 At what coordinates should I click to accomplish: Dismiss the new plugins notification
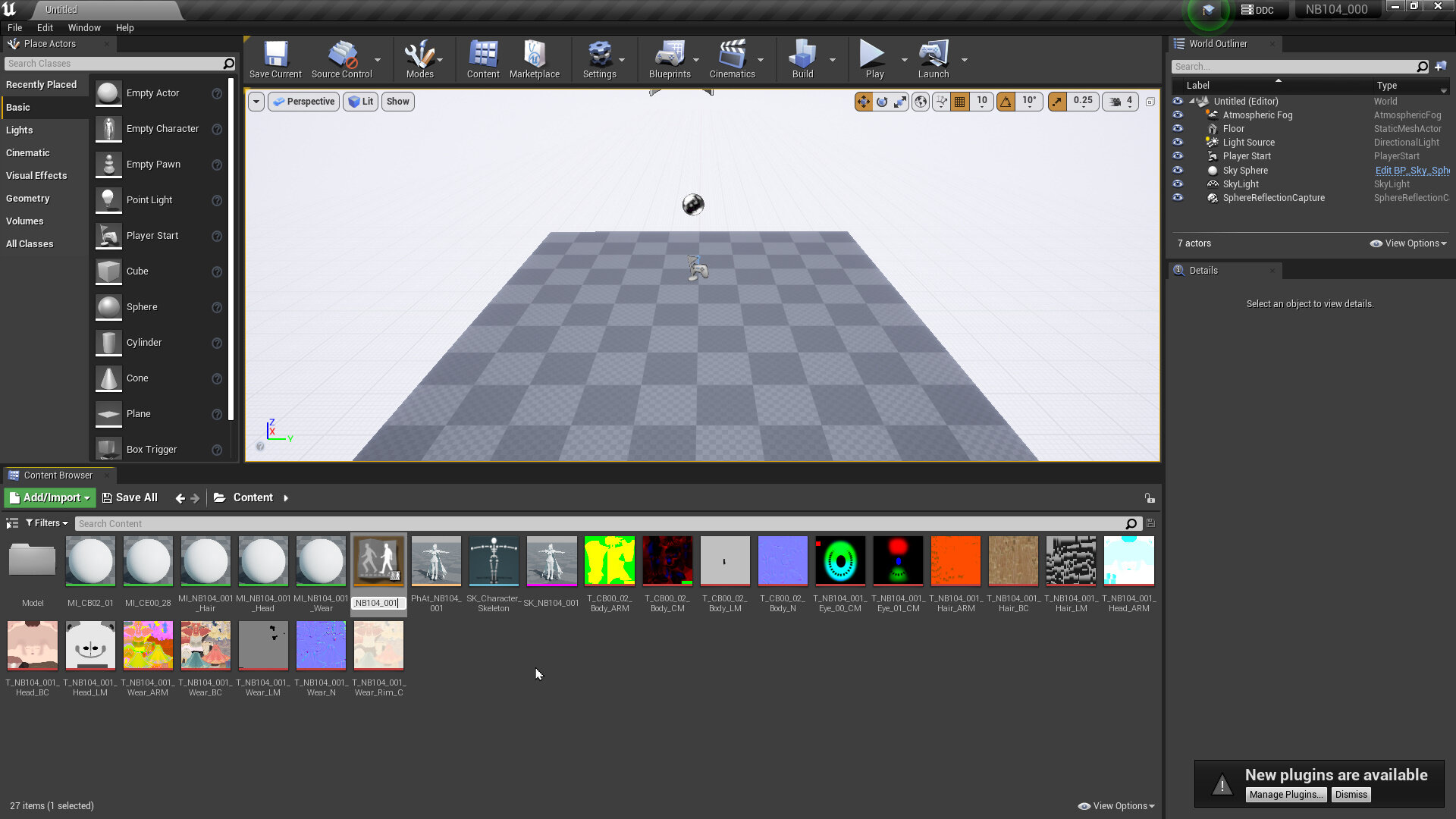1351,795
